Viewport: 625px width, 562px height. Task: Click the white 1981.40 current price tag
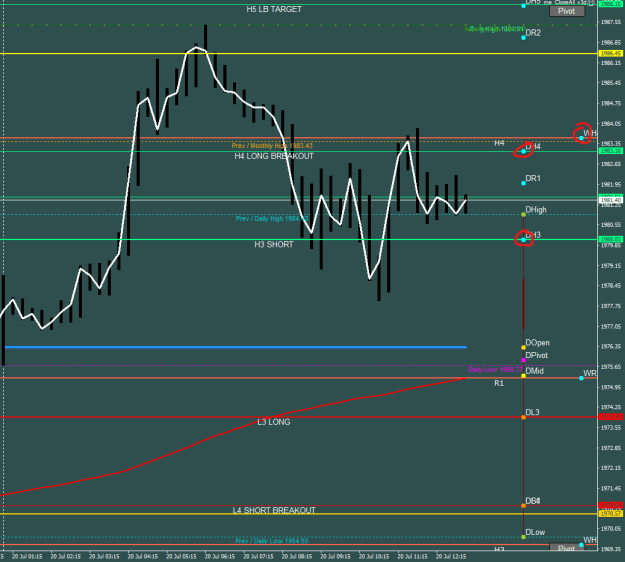click(611, 200)
